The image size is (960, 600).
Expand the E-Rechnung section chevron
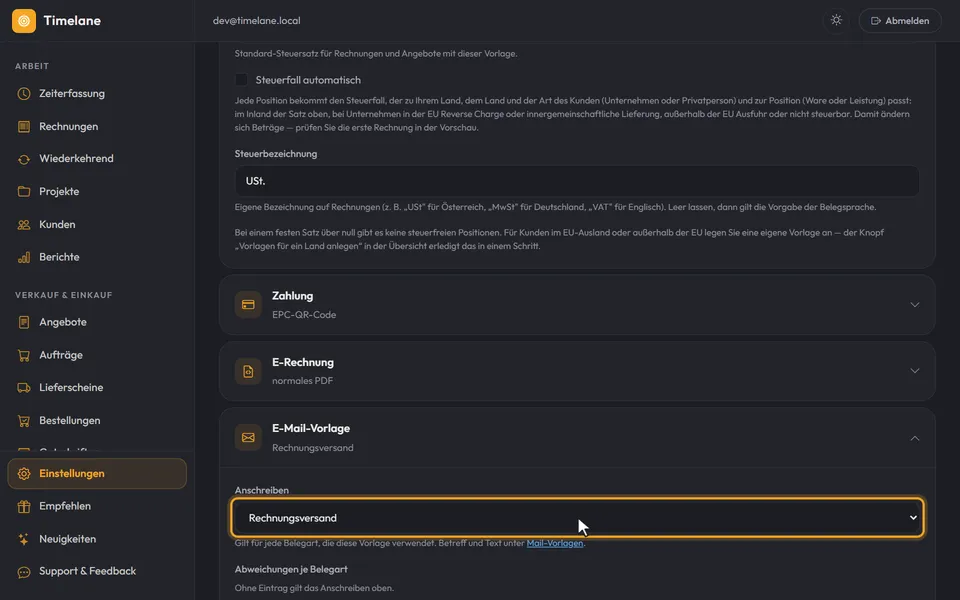tap(915, 370)
